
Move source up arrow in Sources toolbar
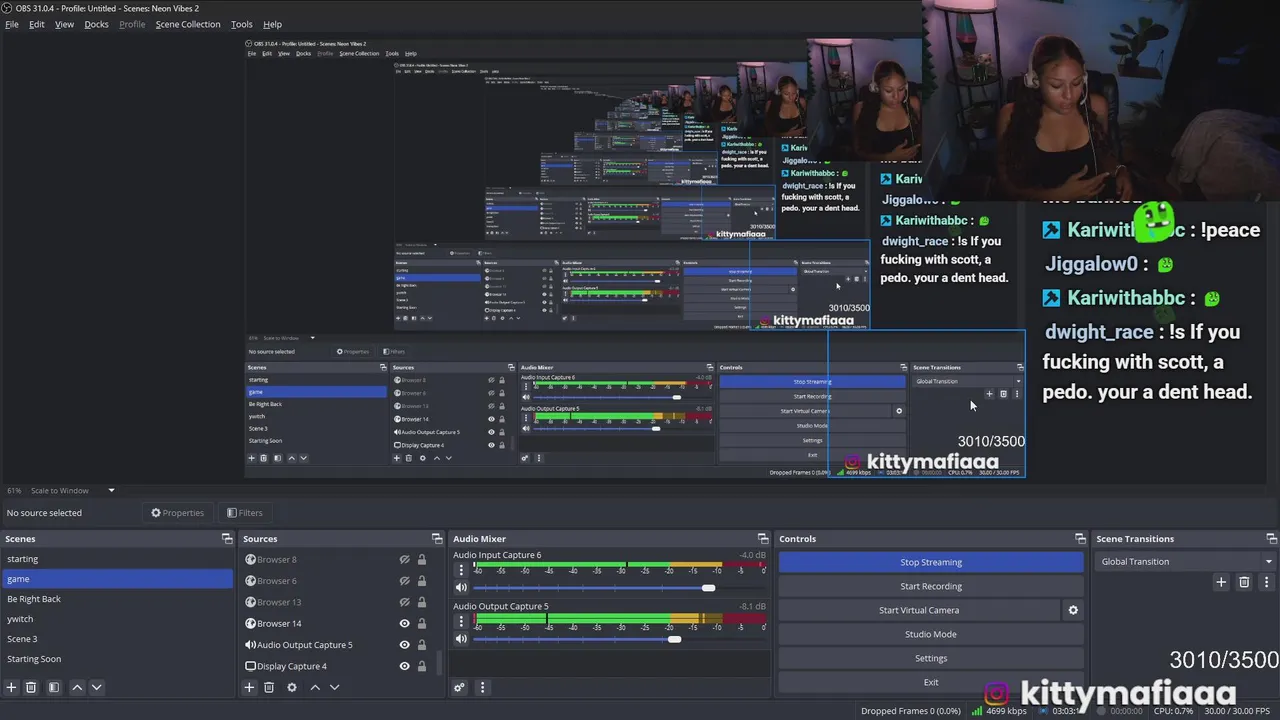point(315,687)
